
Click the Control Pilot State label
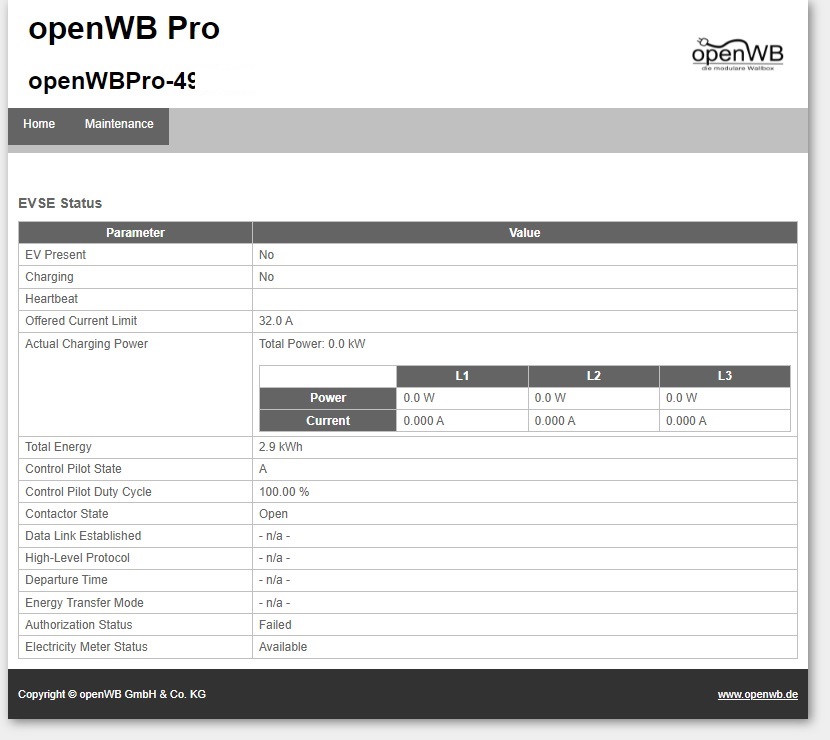(x=73, y=469)
